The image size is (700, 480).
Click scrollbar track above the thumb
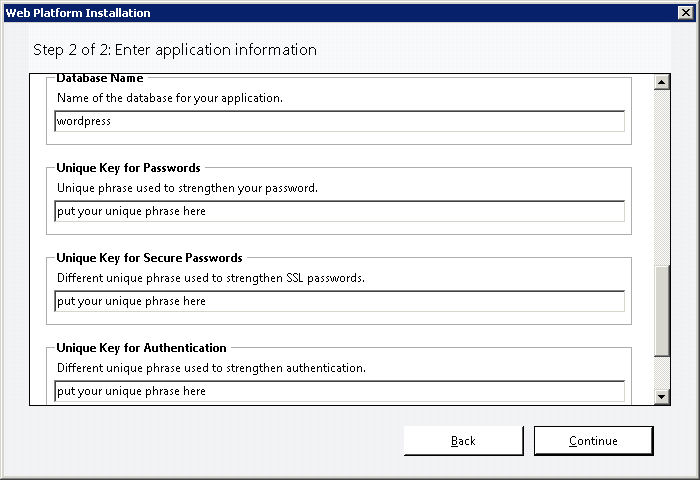click(661, 177)
